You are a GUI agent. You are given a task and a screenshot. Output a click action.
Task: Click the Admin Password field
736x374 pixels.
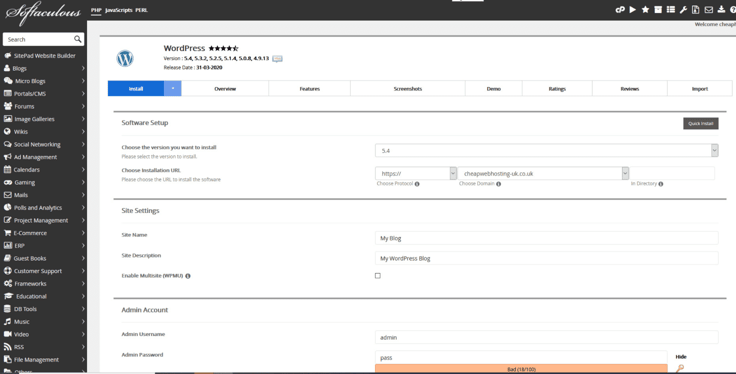521,358
